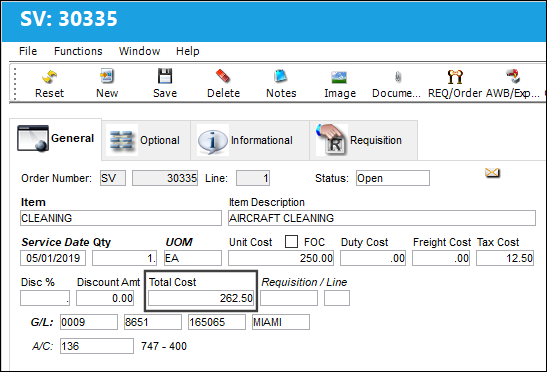Open the Functions menu
The height and width of the screenshot is (372, 547).
coord(78,51)
